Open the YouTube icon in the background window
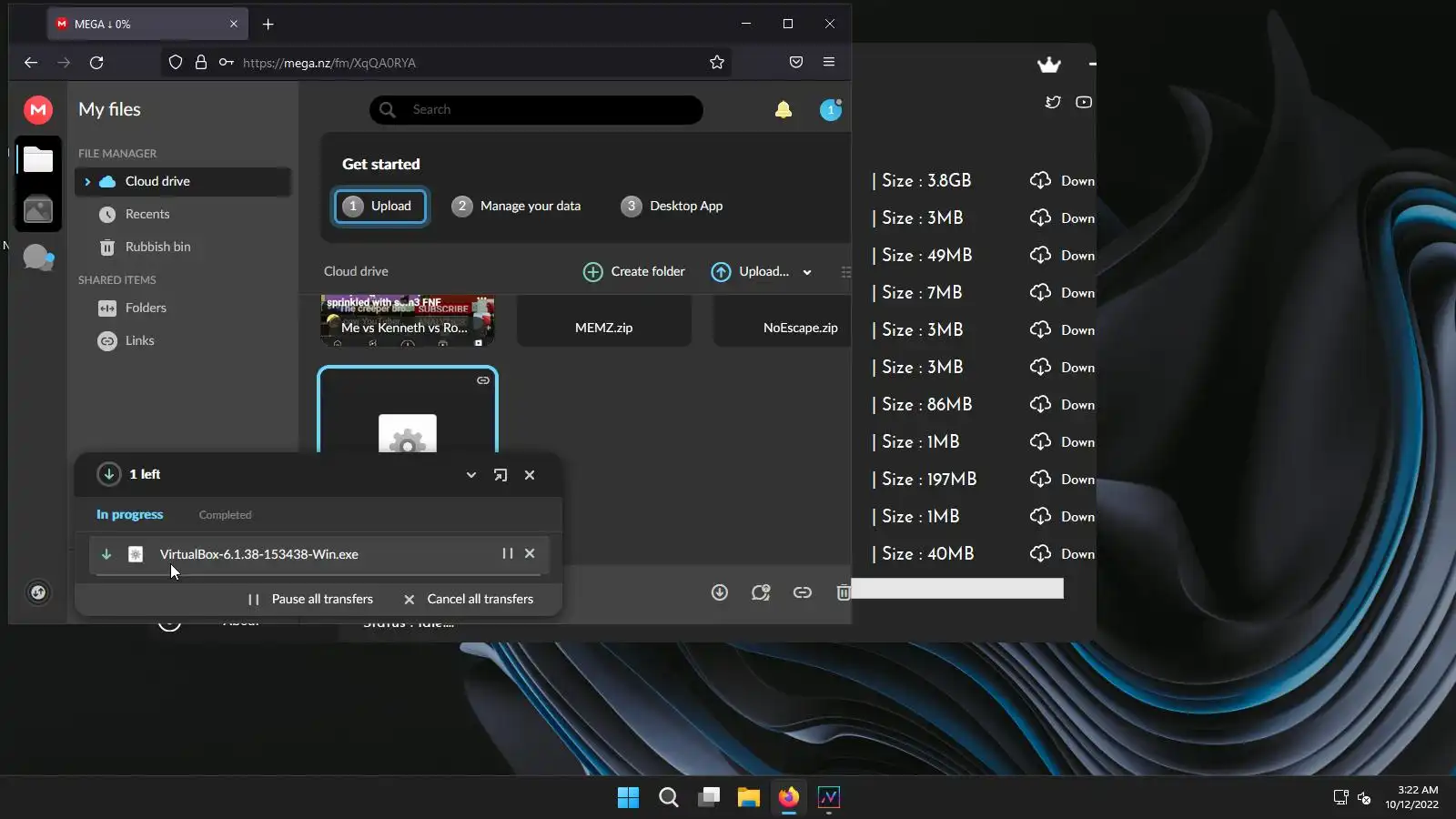 tap(1084, 102)
